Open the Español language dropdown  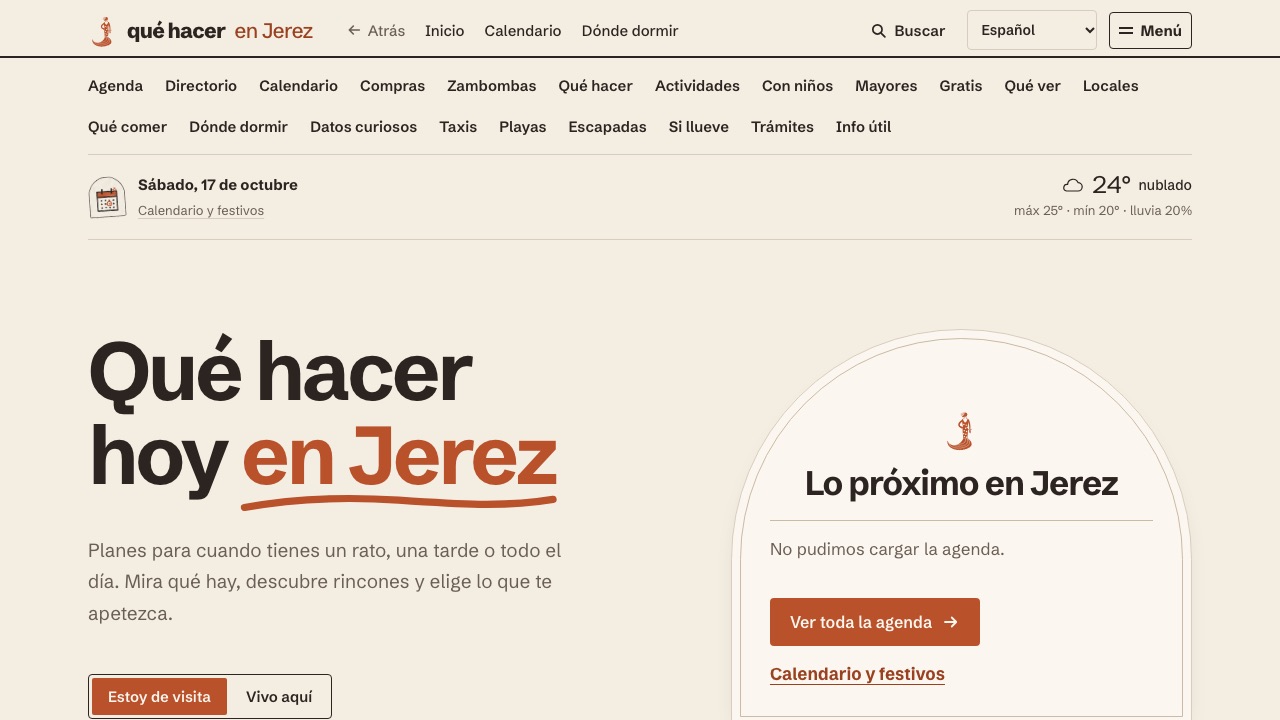pyautogui.click(x=1032, y=30)
